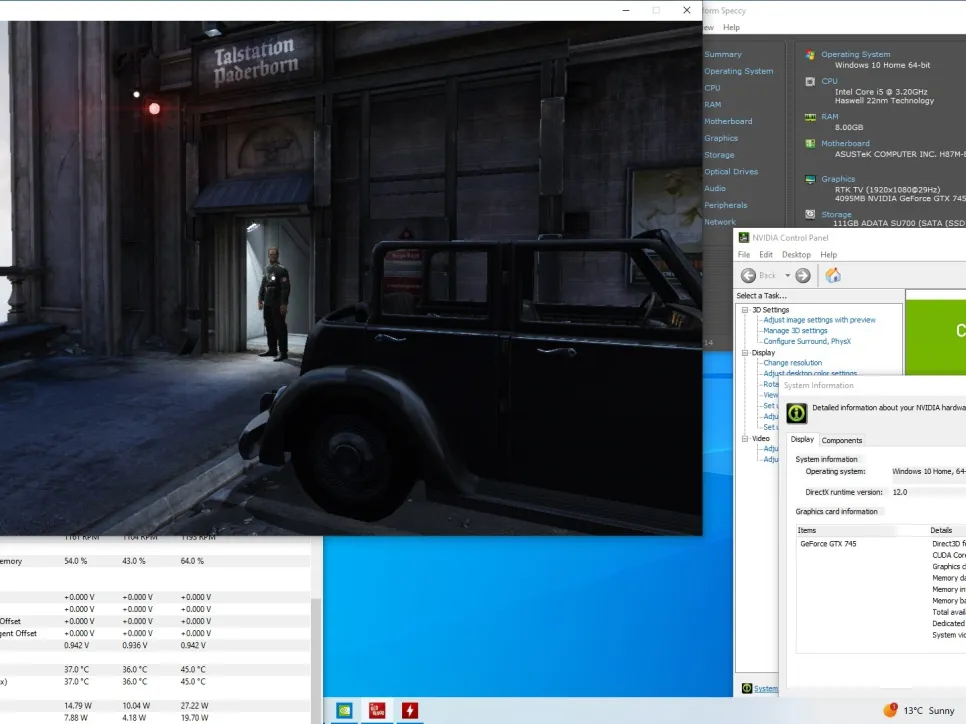Open the NVIDIA app from the taskbar

pyautogui.click(x=345, y=710)
